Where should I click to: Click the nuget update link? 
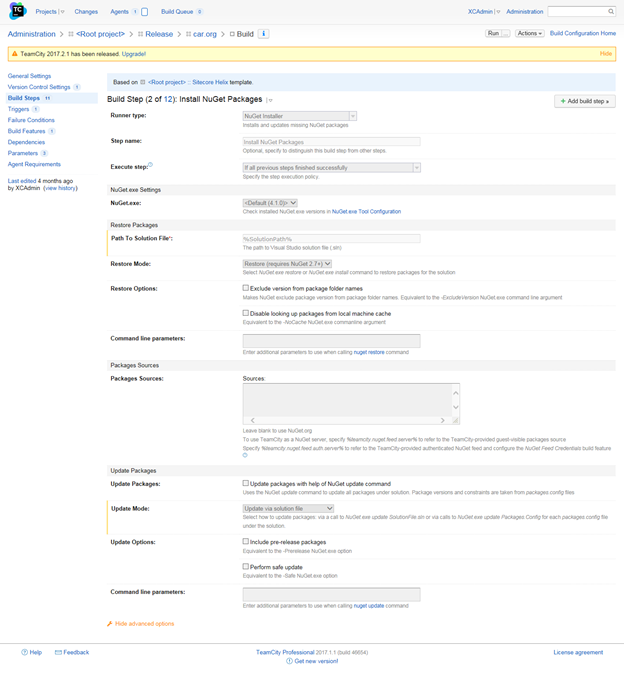tap(369, 606)
